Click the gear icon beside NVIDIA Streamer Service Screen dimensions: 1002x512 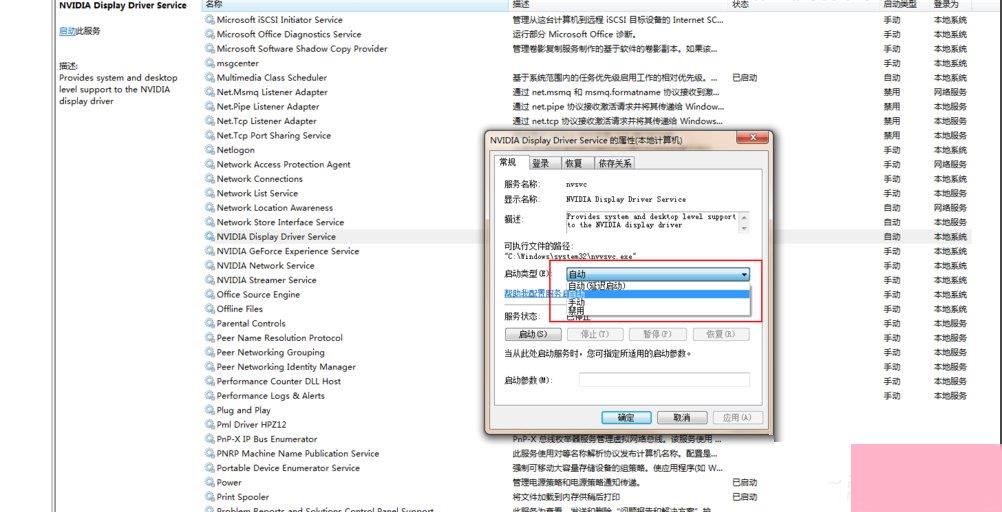210,280
